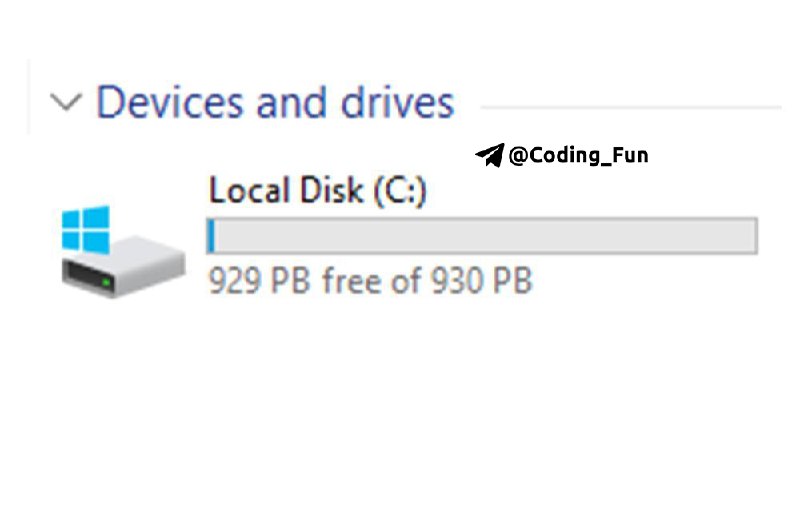Click the blue used-space portion of bar
Image resolution: width=800 pixels, height=509 pixels.
pos(211,236)
